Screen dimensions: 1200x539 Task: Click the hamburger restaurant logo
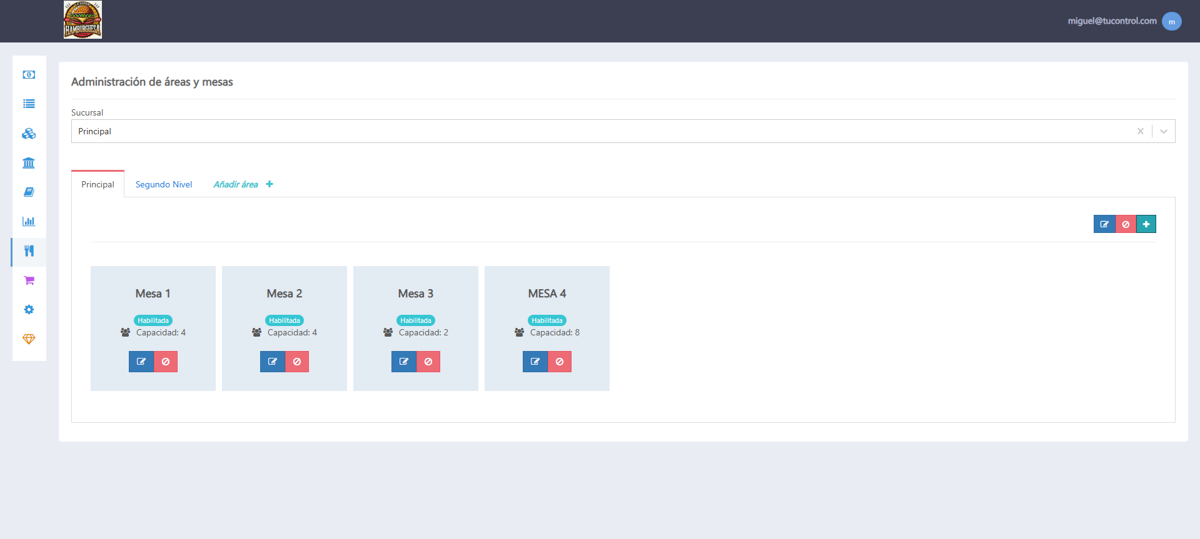click(x=82, y=20)
